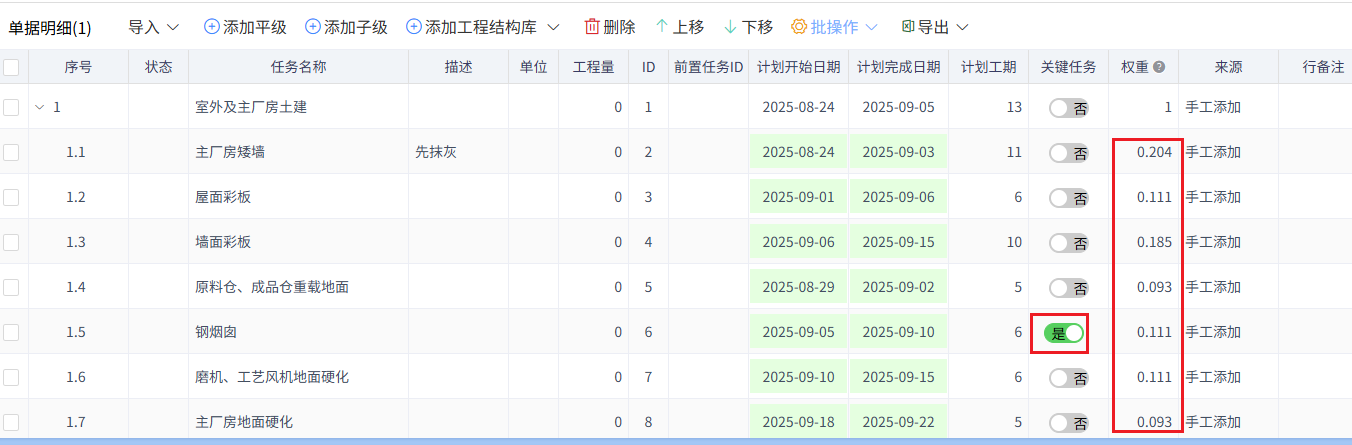
Task: Click the 批操作 gear icon
Action: click(799, 27)
